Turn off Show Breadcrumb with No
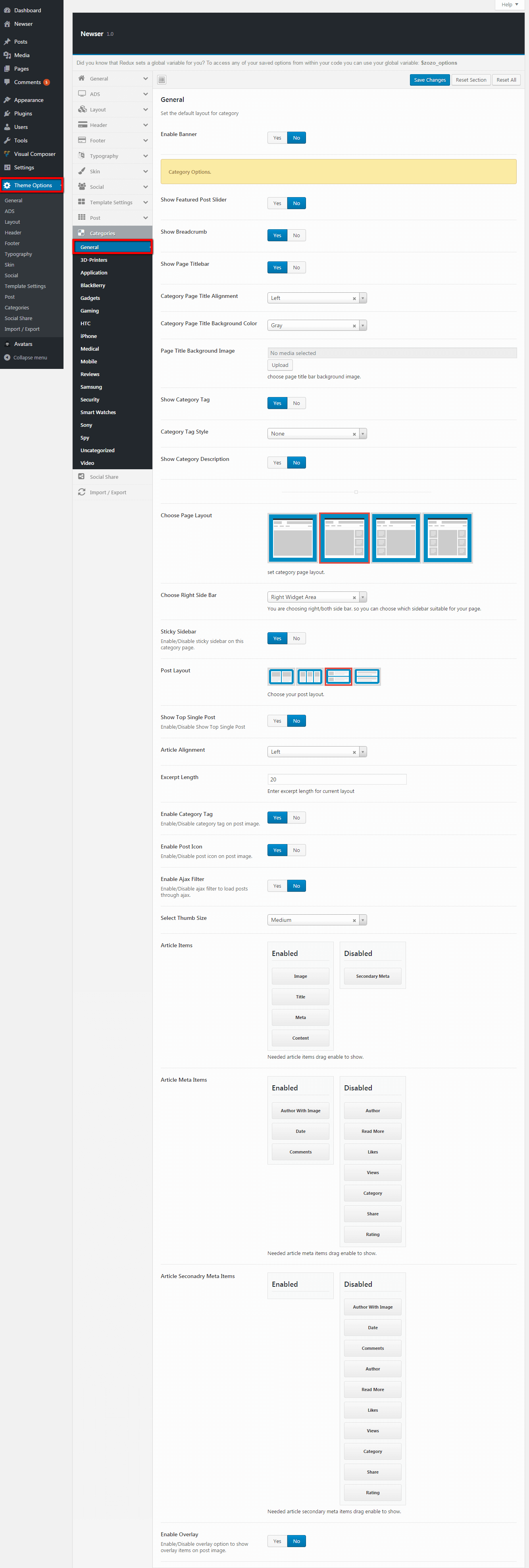Screen dimensions: 529x1568 (x=296, y=236)
